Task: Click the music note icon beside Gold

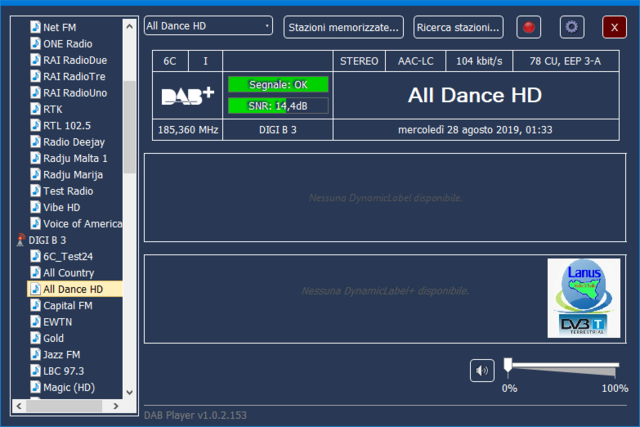Action: tap(36, 338)
